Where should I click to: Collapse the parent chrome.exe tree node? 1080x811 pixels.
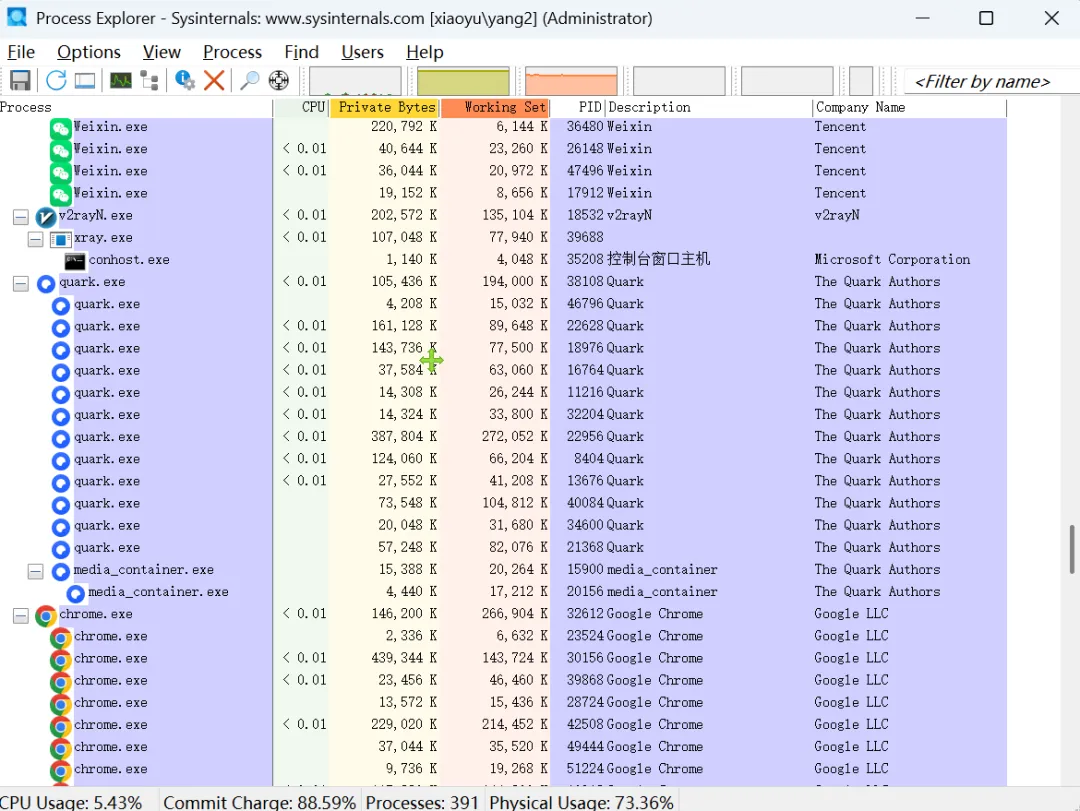pos(21,615)
